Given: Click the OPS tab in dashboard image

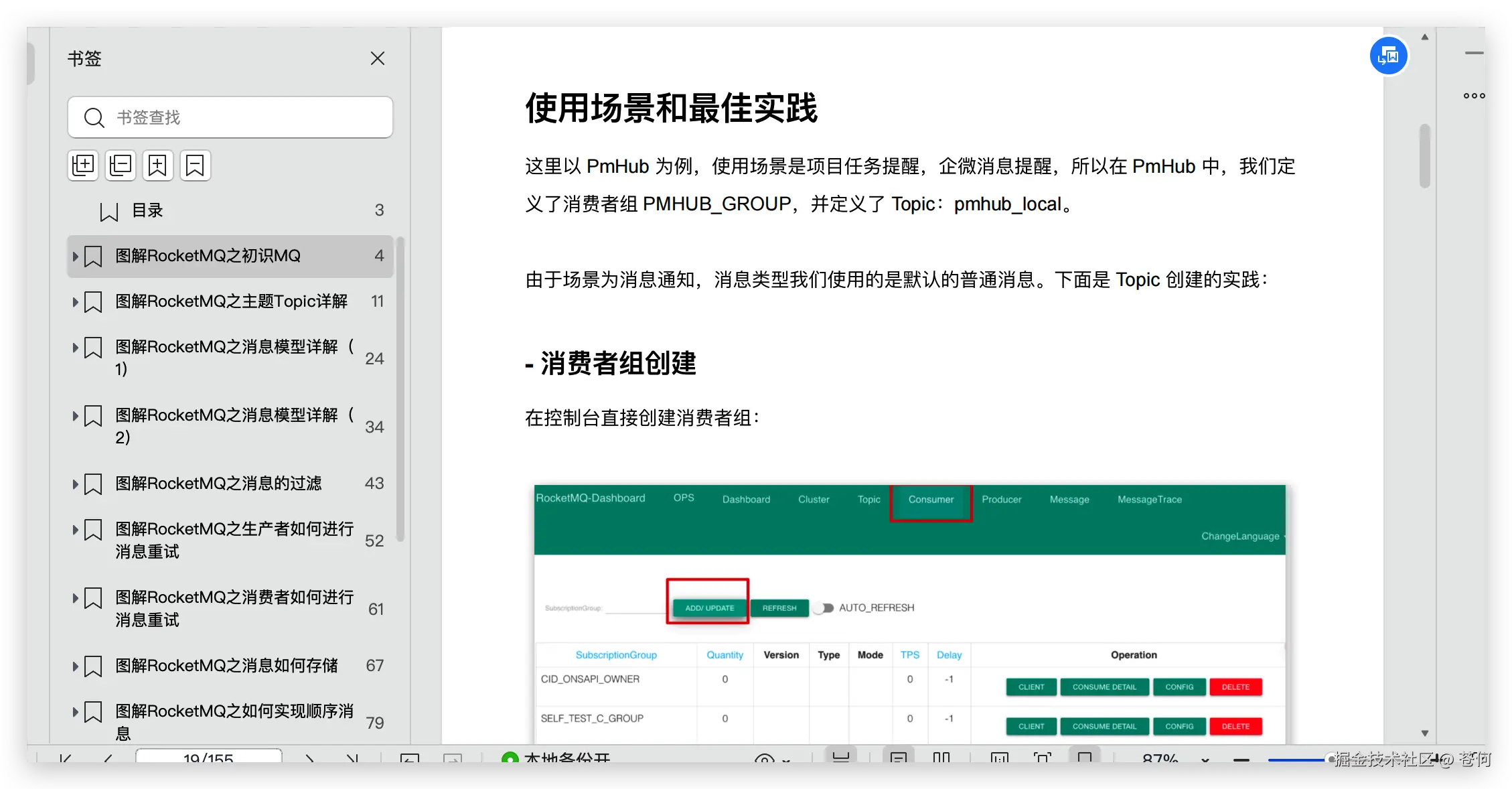Looking at the screenshot, I should [x=684, y=498].
